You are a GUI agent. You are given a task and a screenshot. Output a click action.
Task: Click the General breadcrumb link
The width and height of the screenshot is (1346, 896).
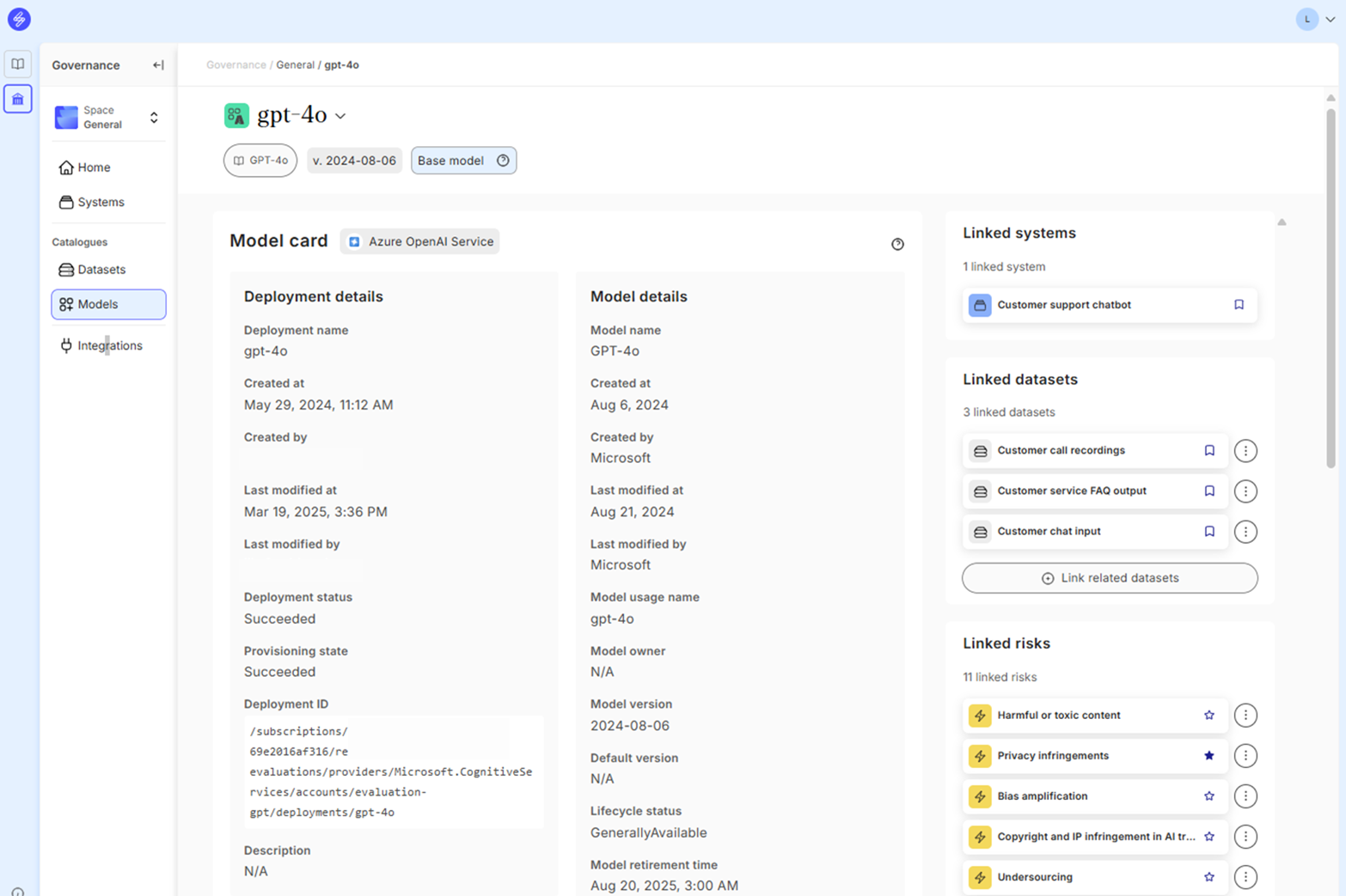coord(295,65)
